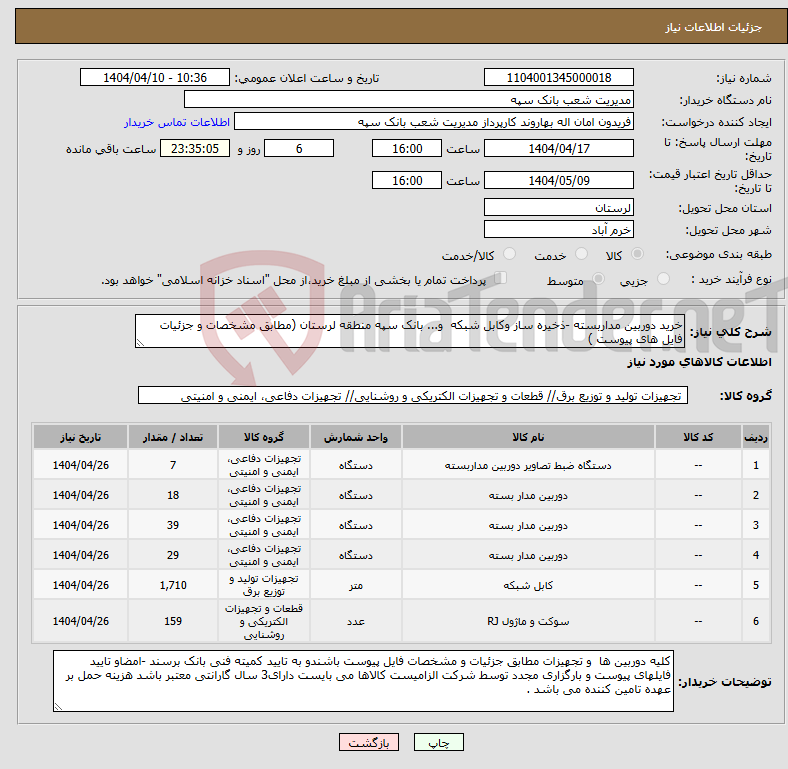
Task: Click the چاپ print button
Action: tap(438, 742)
